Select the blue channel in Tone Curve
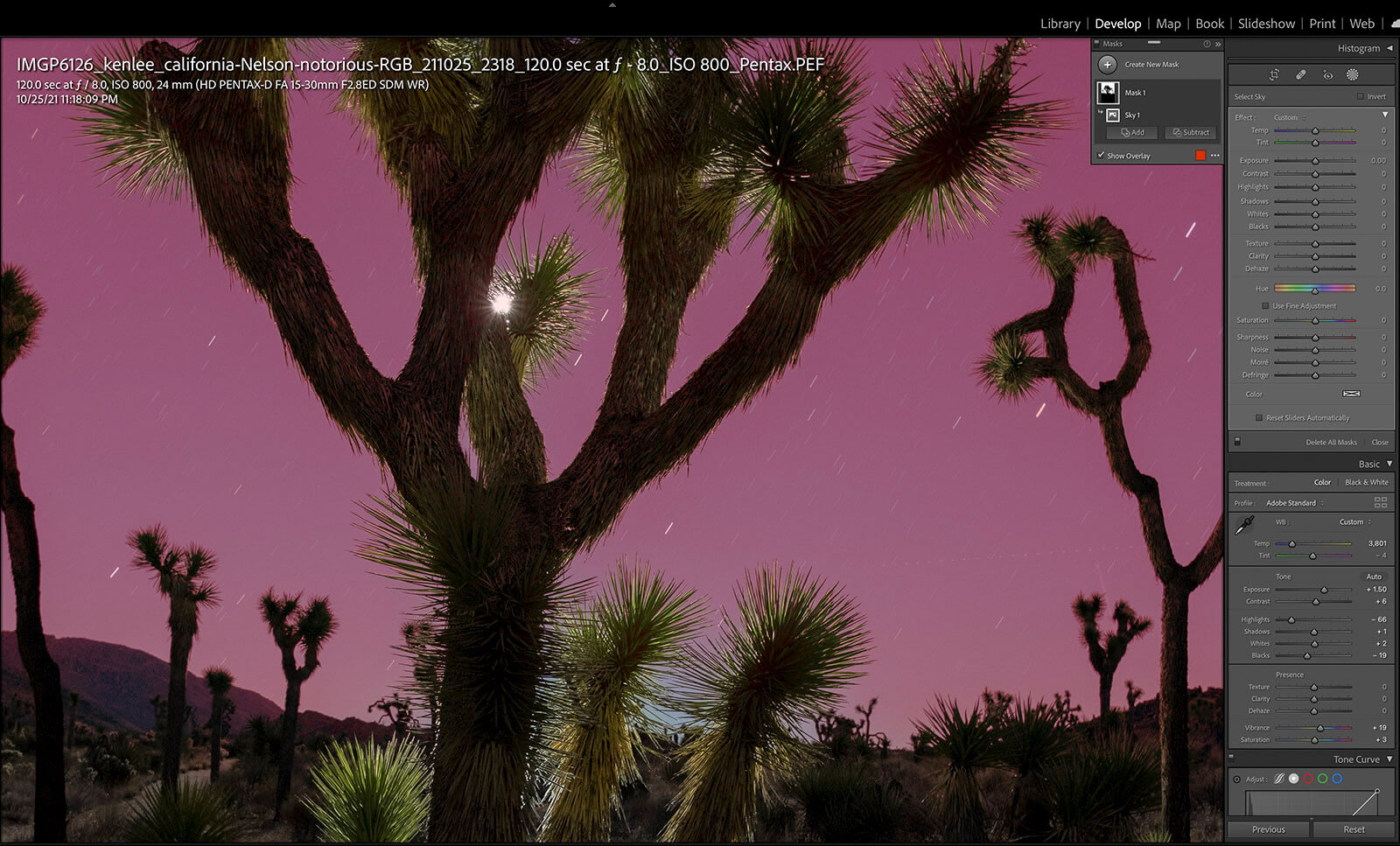This screenshot has height=846, width=1400. (x=1337, y=779)
